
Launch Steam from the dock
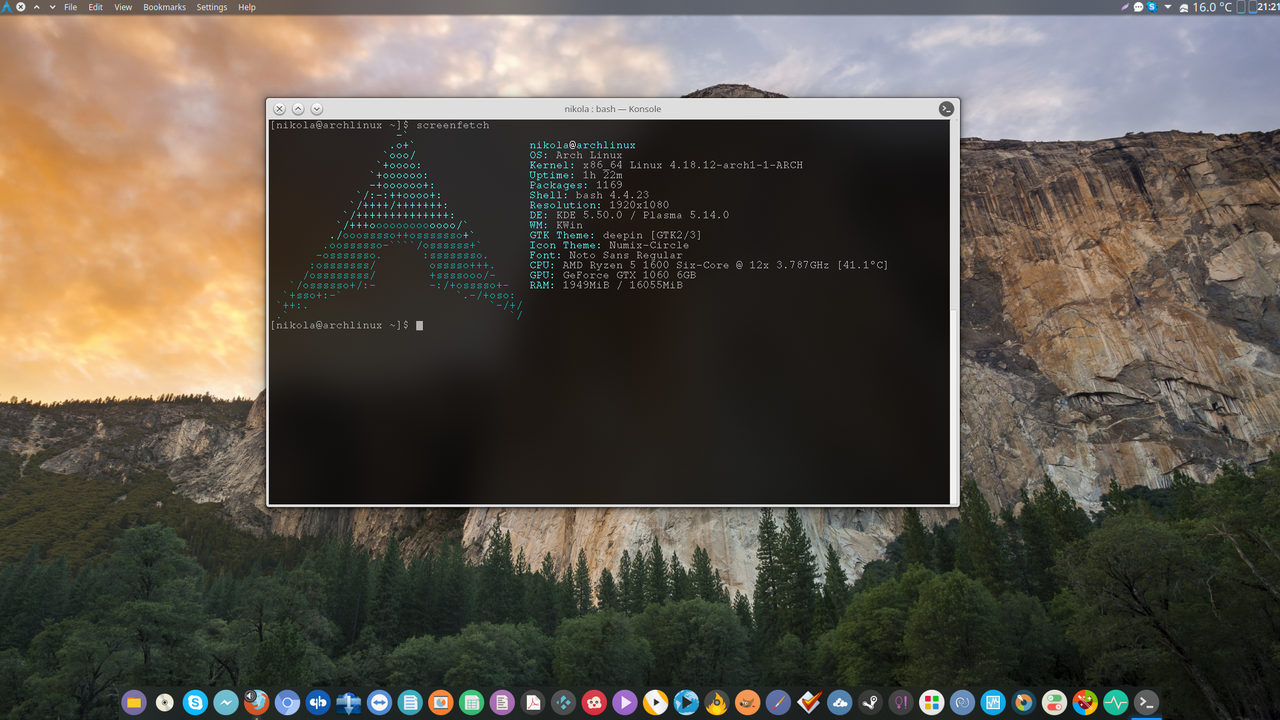(870, 703)
